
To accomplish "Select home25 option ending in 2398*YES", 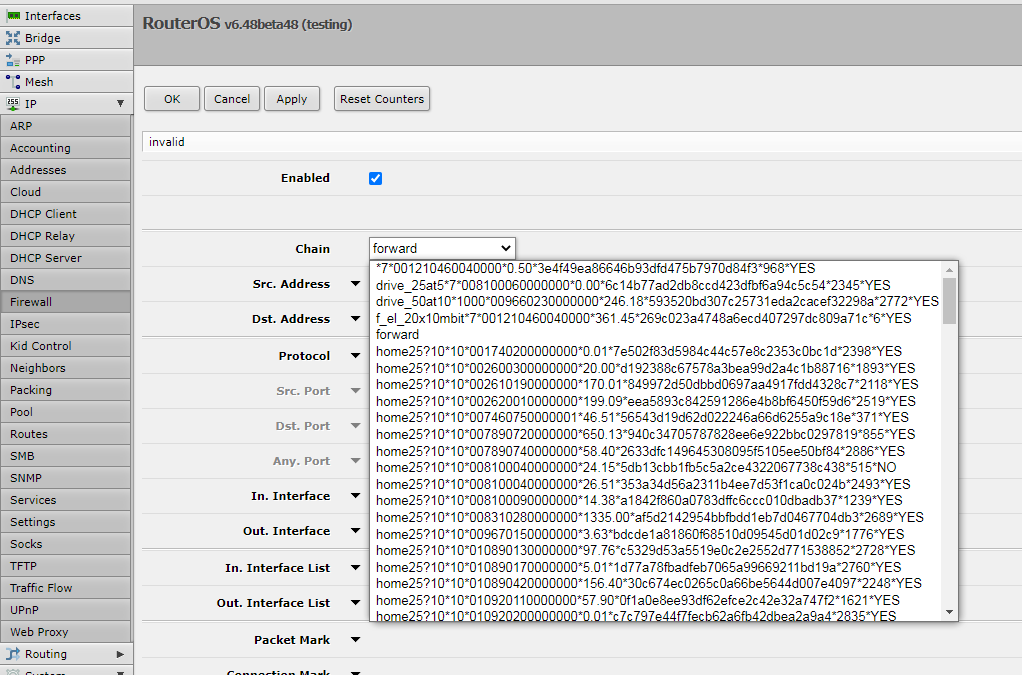I will point(658,352).
